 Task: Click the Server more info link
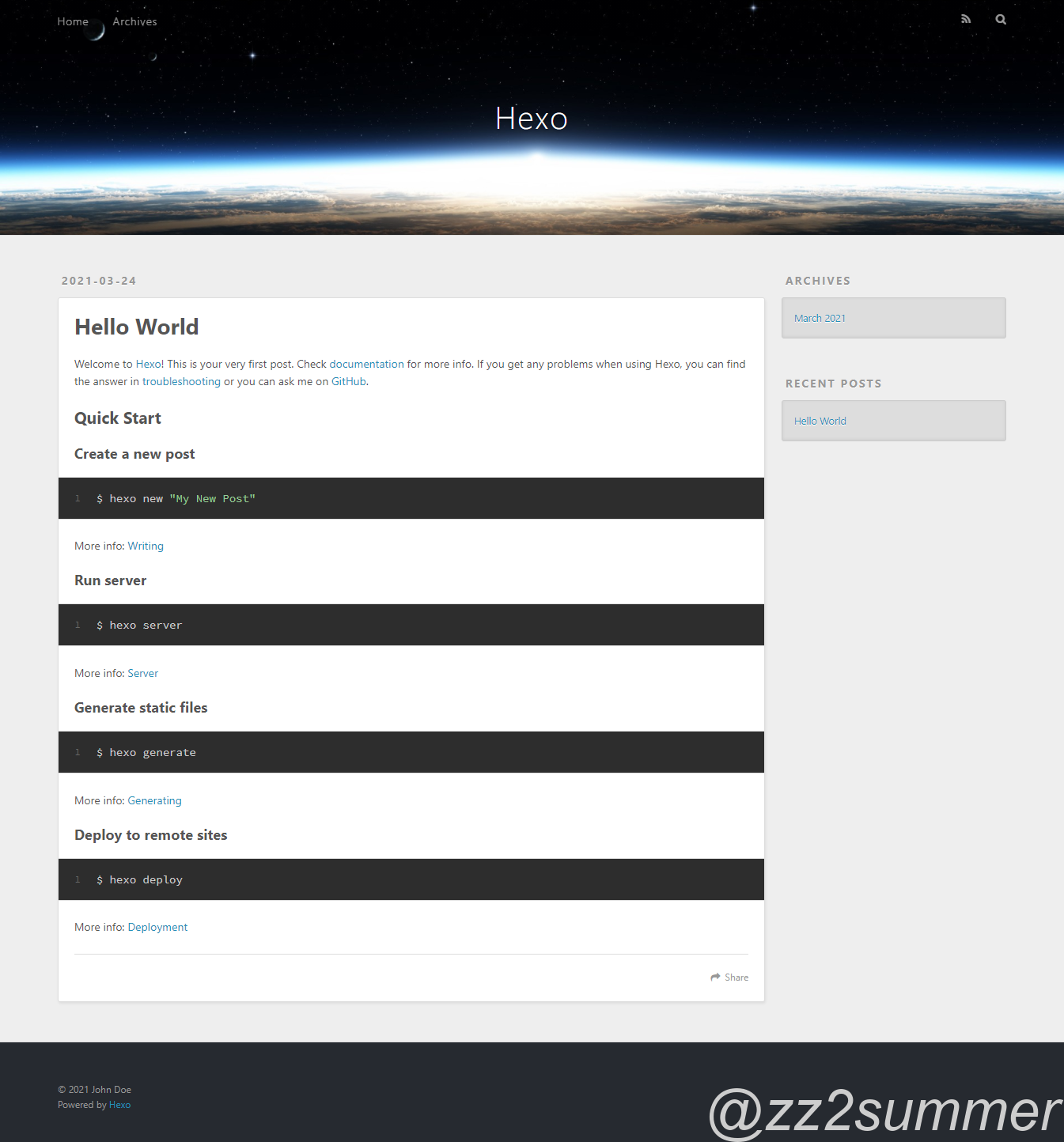[x=142, y=673]
